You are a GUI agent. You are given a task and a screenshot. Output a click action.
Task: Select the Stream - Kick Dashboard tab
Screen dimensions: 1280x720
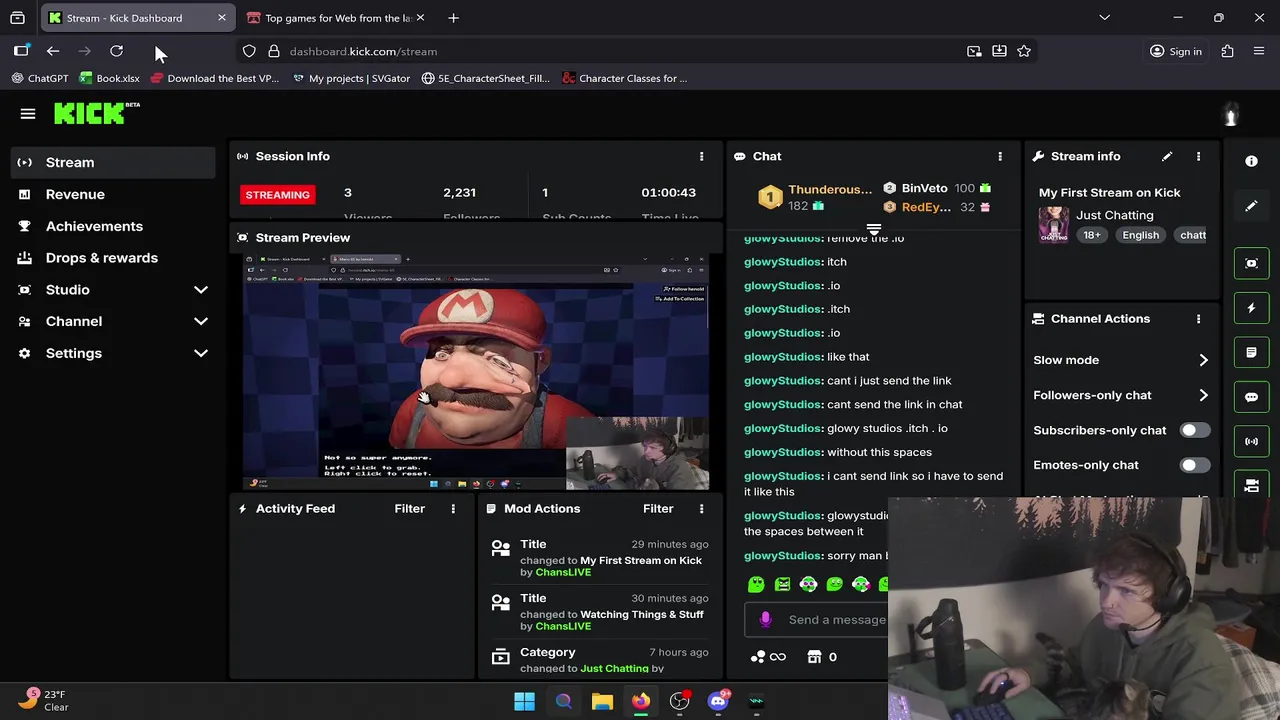click(136, 18)
